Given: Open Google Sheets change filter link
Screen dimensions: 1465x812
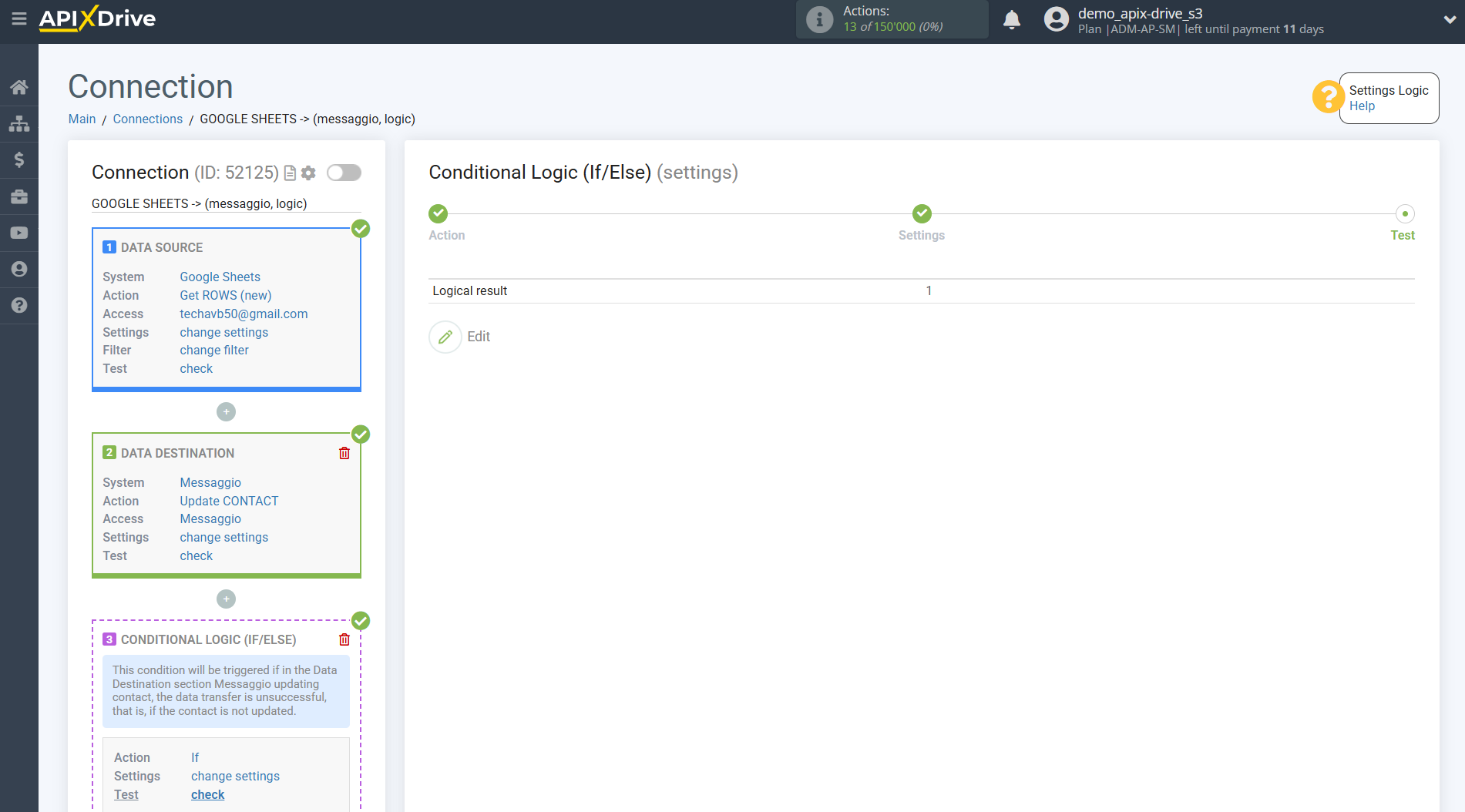Looking at the screenshot, I should click(x=214, y=350).
